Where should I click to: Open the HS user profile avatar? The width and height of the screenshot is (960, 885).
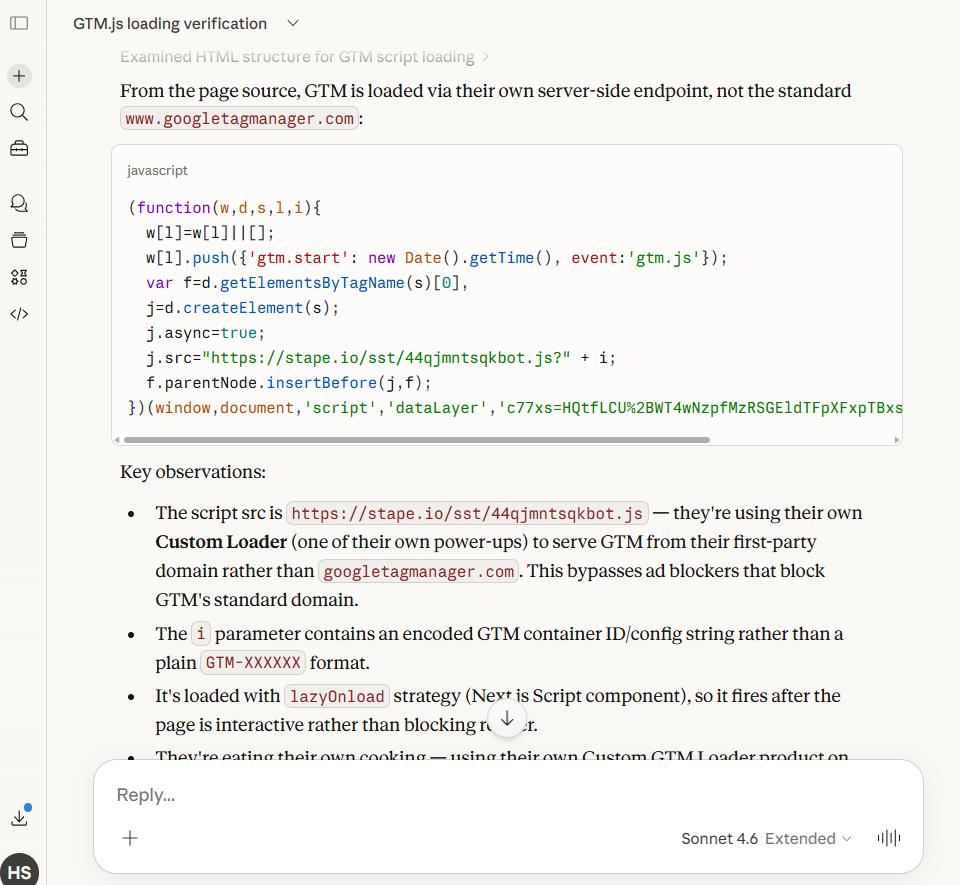[x=19, y=871]
